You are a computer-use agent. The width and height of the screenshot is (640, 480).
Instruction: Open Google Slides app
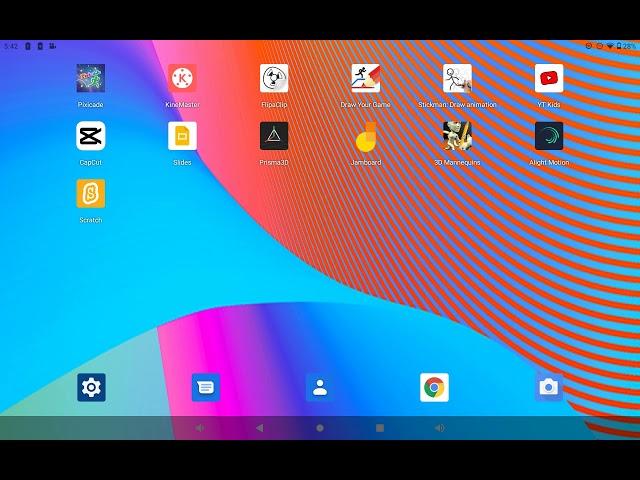click(182, 136)
